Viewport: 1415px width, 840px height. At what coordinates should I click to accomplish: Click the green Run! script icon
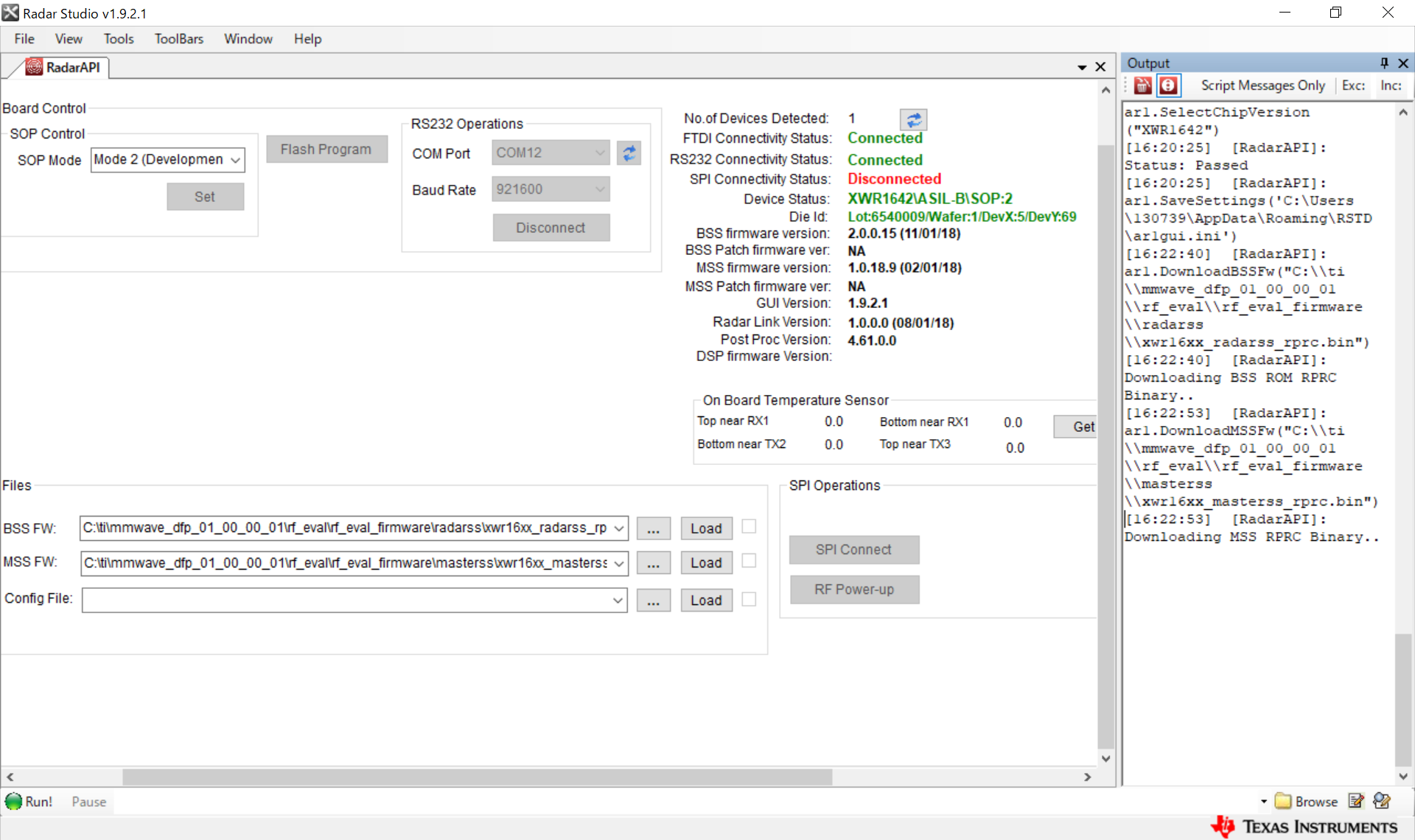[14, 801]
